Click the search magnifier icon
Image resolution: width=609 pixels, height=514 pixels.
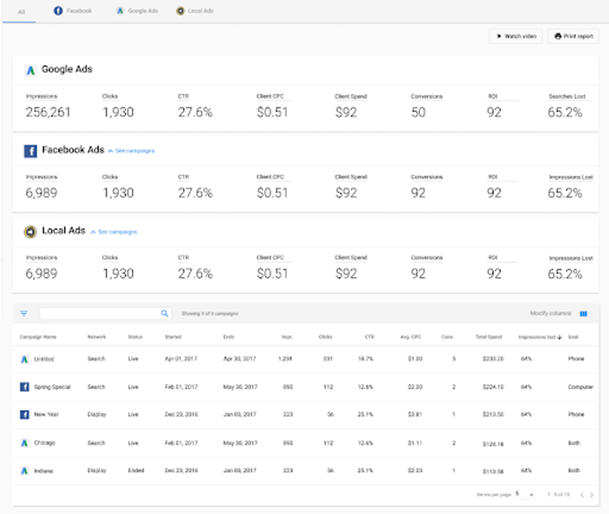[x=165, y=313]
